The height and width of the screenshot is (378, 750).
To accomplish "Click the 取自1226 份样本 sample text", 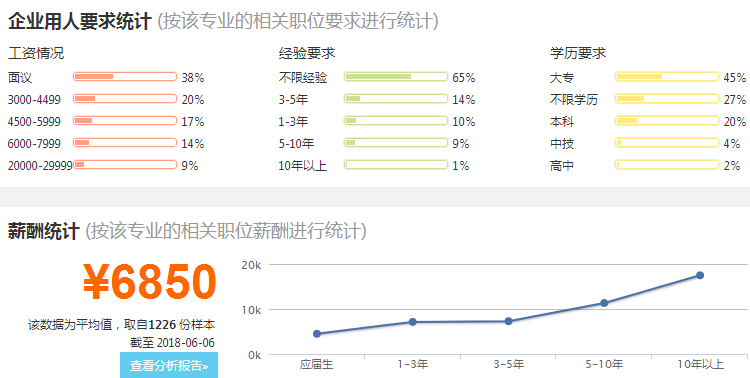I will pyautogui.click(x=169, y=325).
